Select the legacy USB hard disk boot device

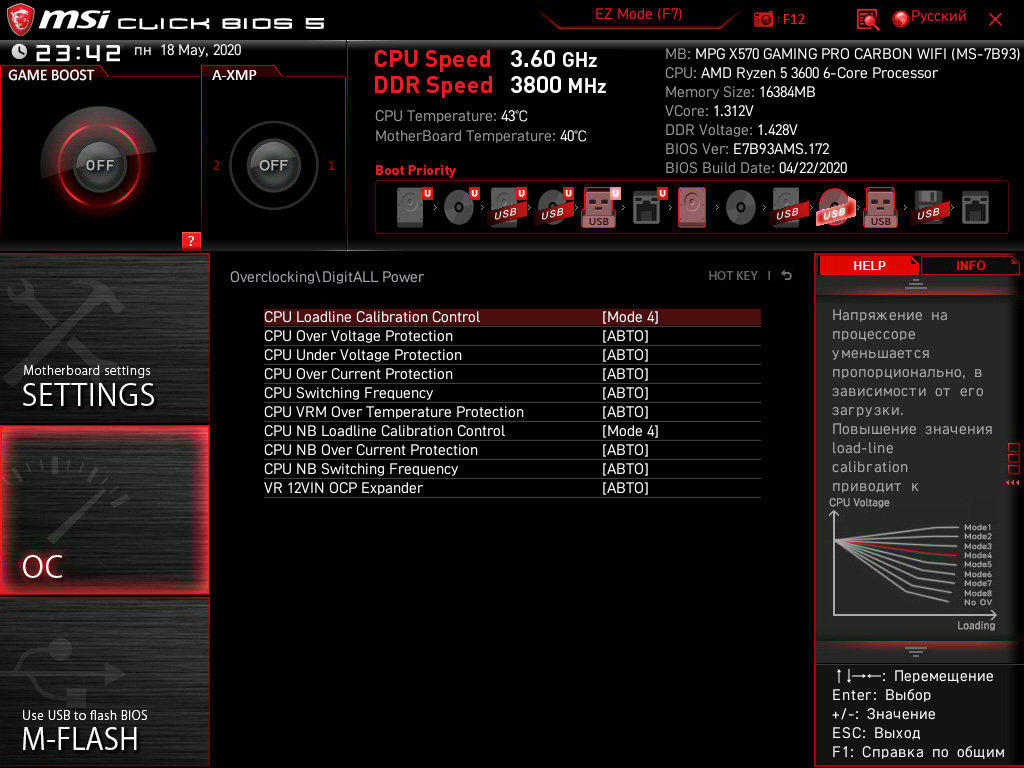point(787,208)
